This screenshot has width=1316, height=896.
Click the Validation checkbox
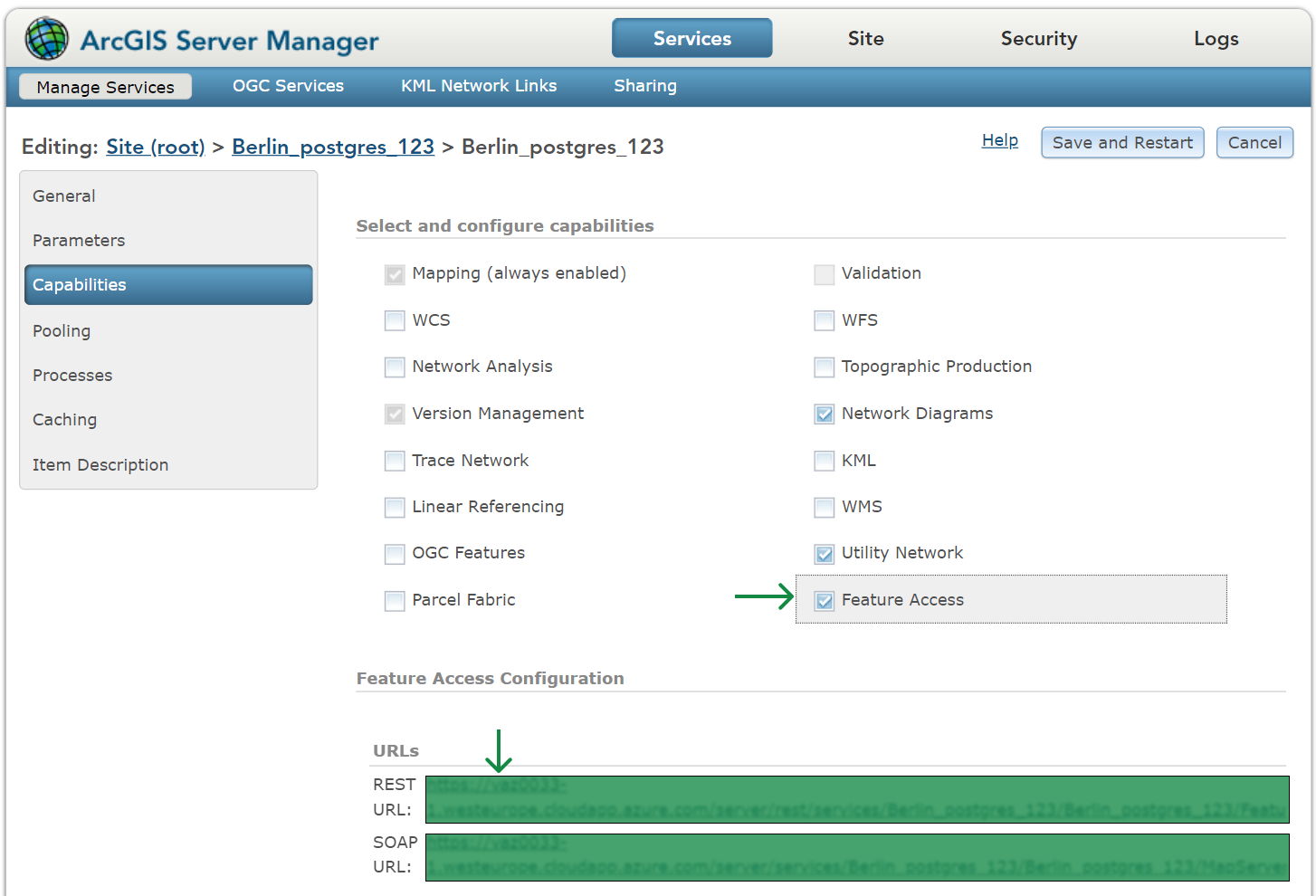[x=824, y=274]
